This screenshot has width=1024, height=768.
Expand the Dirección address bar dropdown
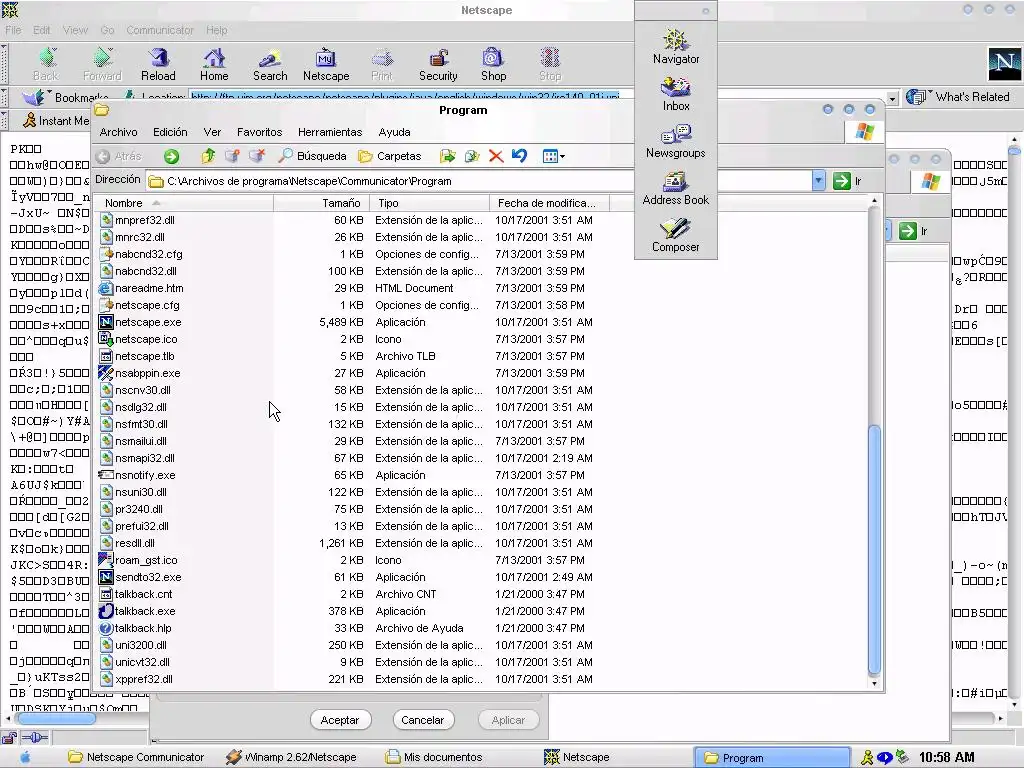point(818,181)
